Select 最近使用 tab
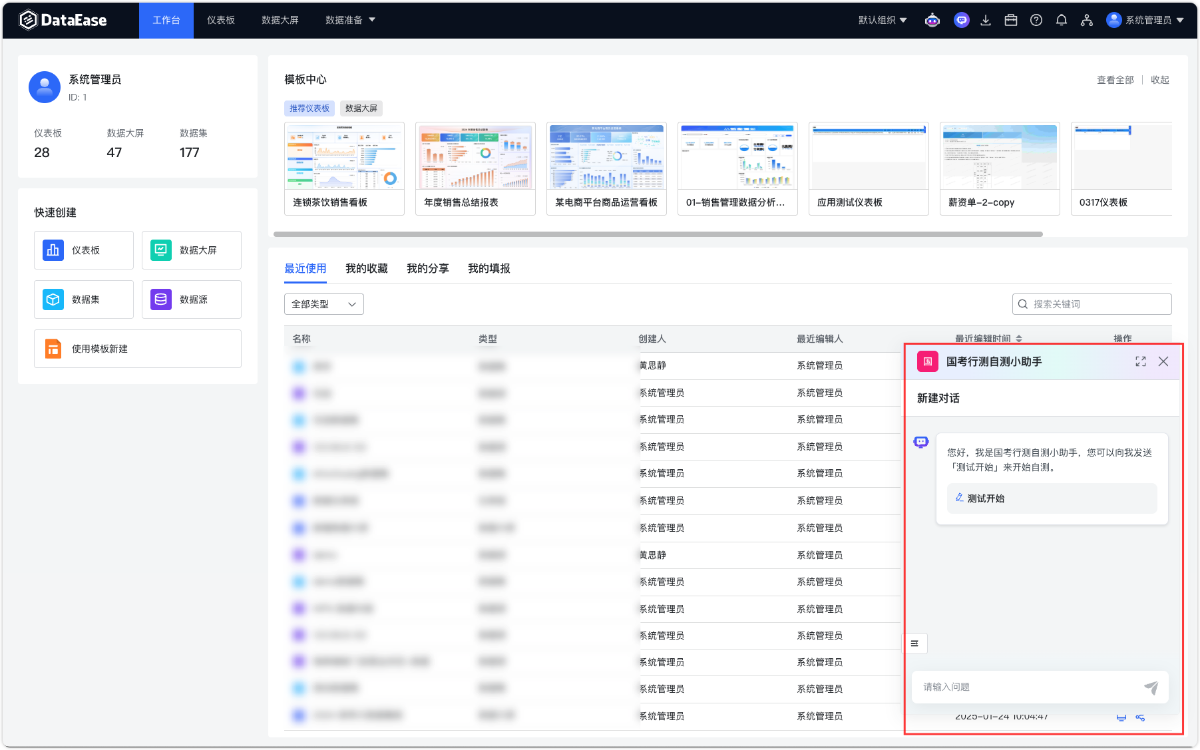The width and height of the screenshot is (1200, 750). point(305,269)
